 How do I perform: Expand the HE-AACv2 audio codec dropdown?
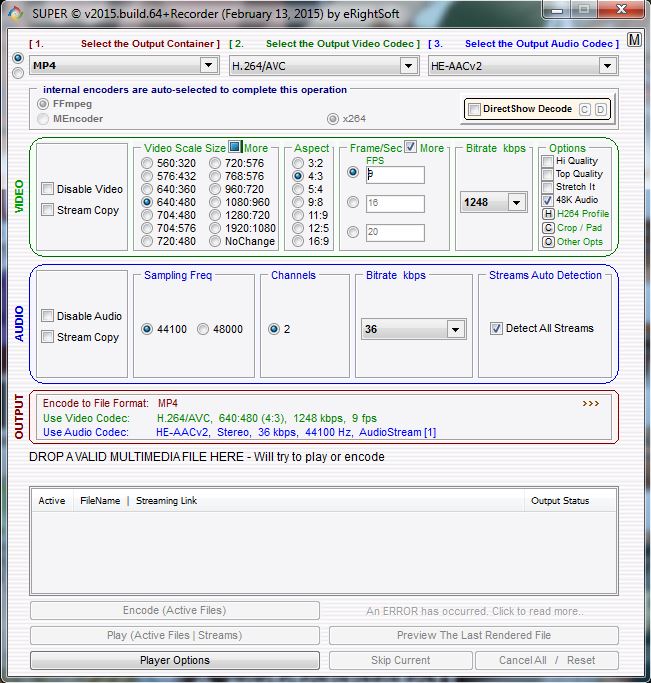pyautogui.click(x=607, y=66)
